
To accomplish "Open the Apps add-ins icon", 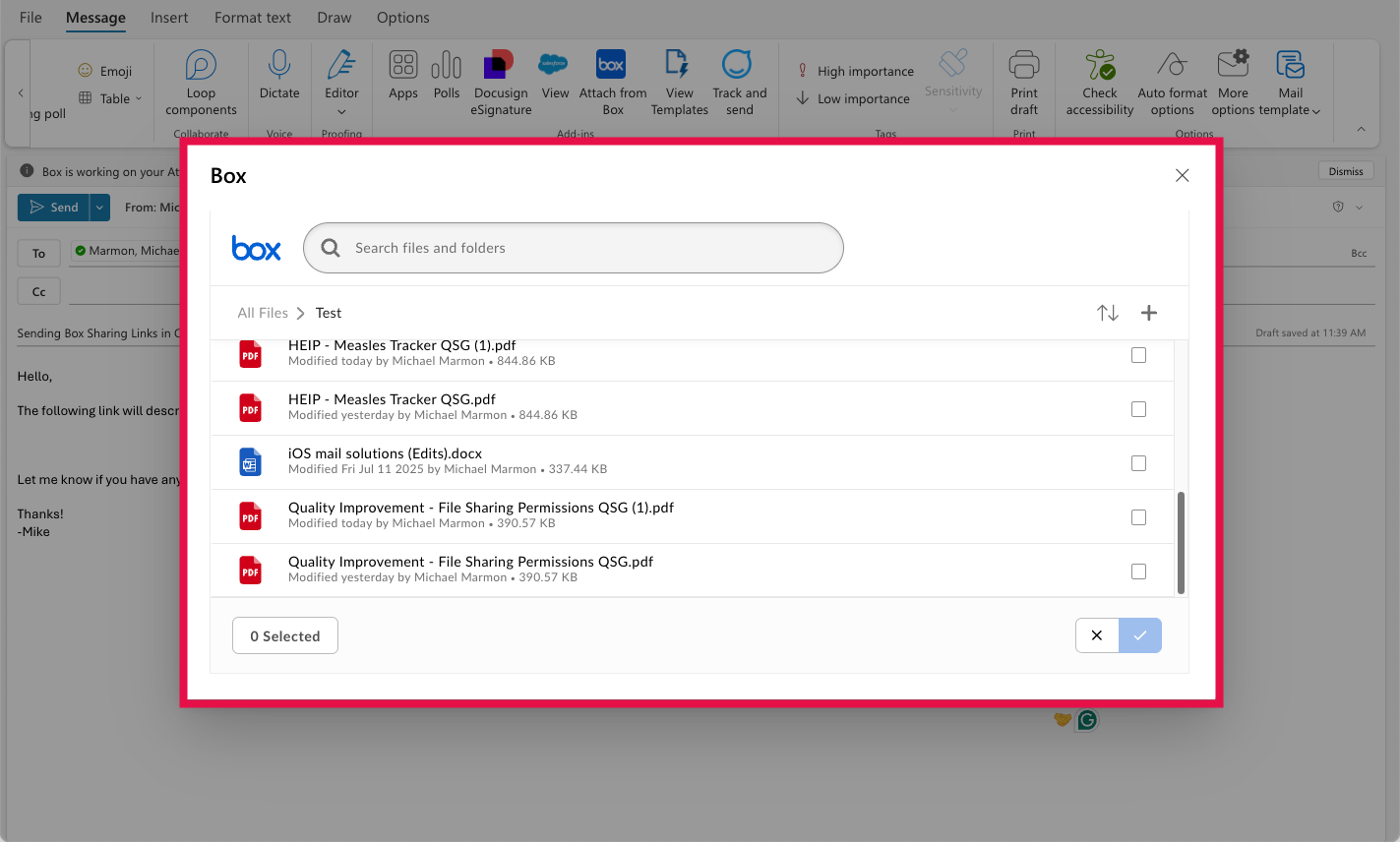I will coord(403,75).
